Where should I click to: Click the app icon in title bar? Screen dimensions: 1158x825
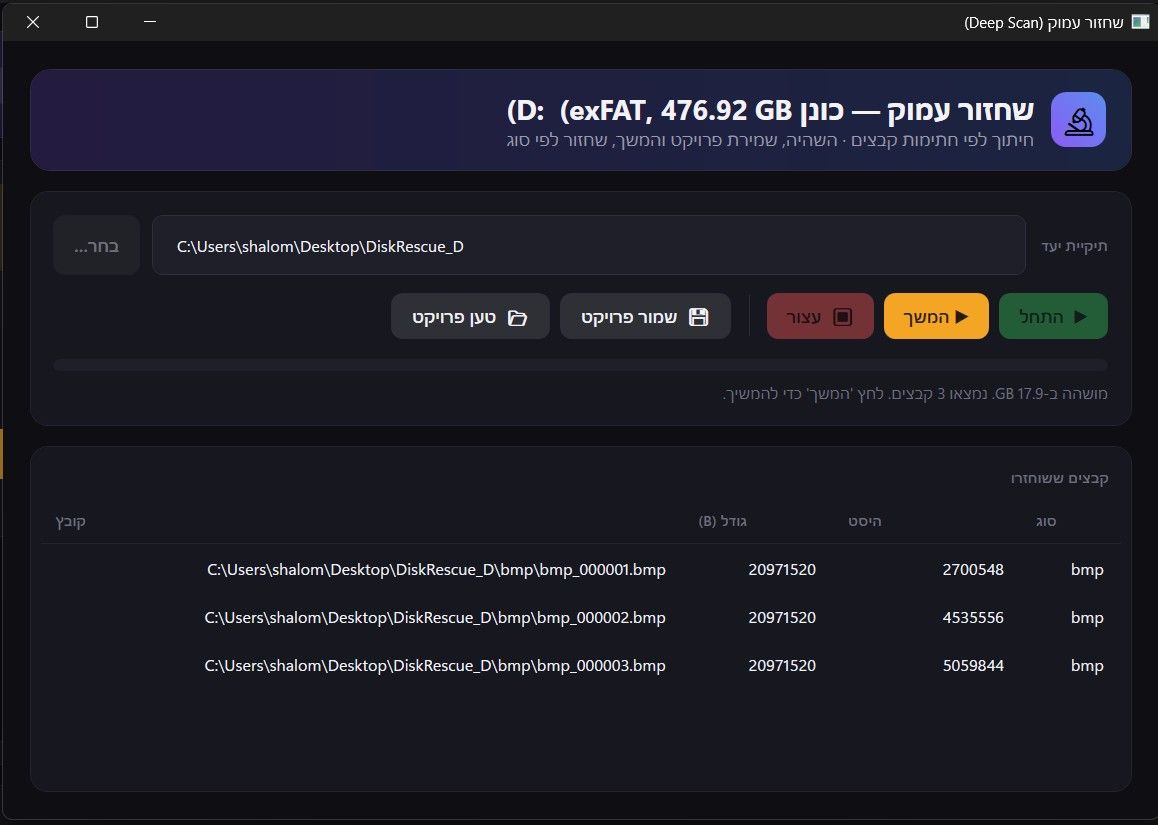pyautogui.click(x=1140, y=22)
